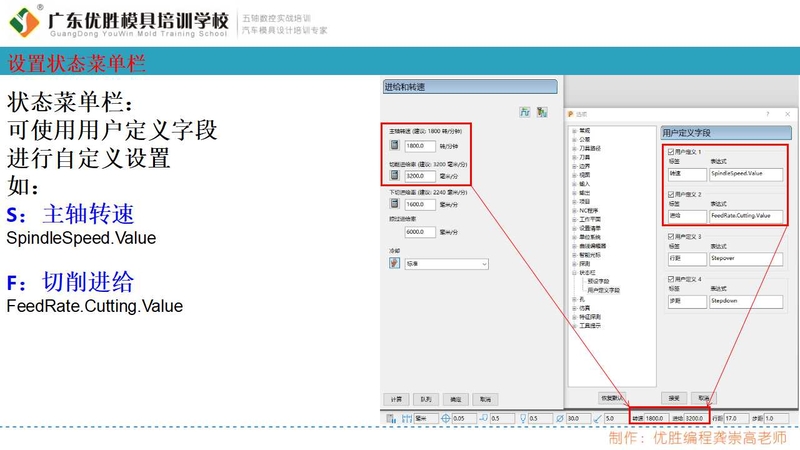
Task: Click the status bar 行距 field showing 17.0
Action: [x=736, y=418]
